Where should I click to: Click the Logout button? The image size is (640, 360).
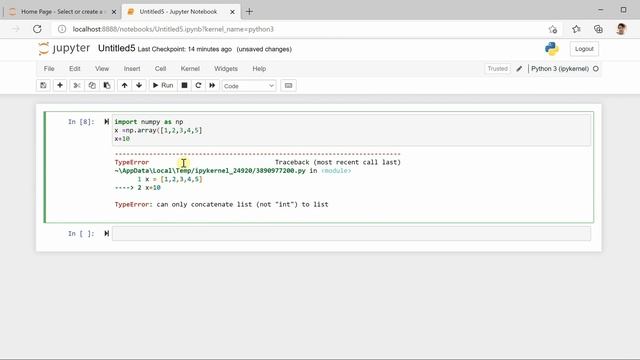584,49
